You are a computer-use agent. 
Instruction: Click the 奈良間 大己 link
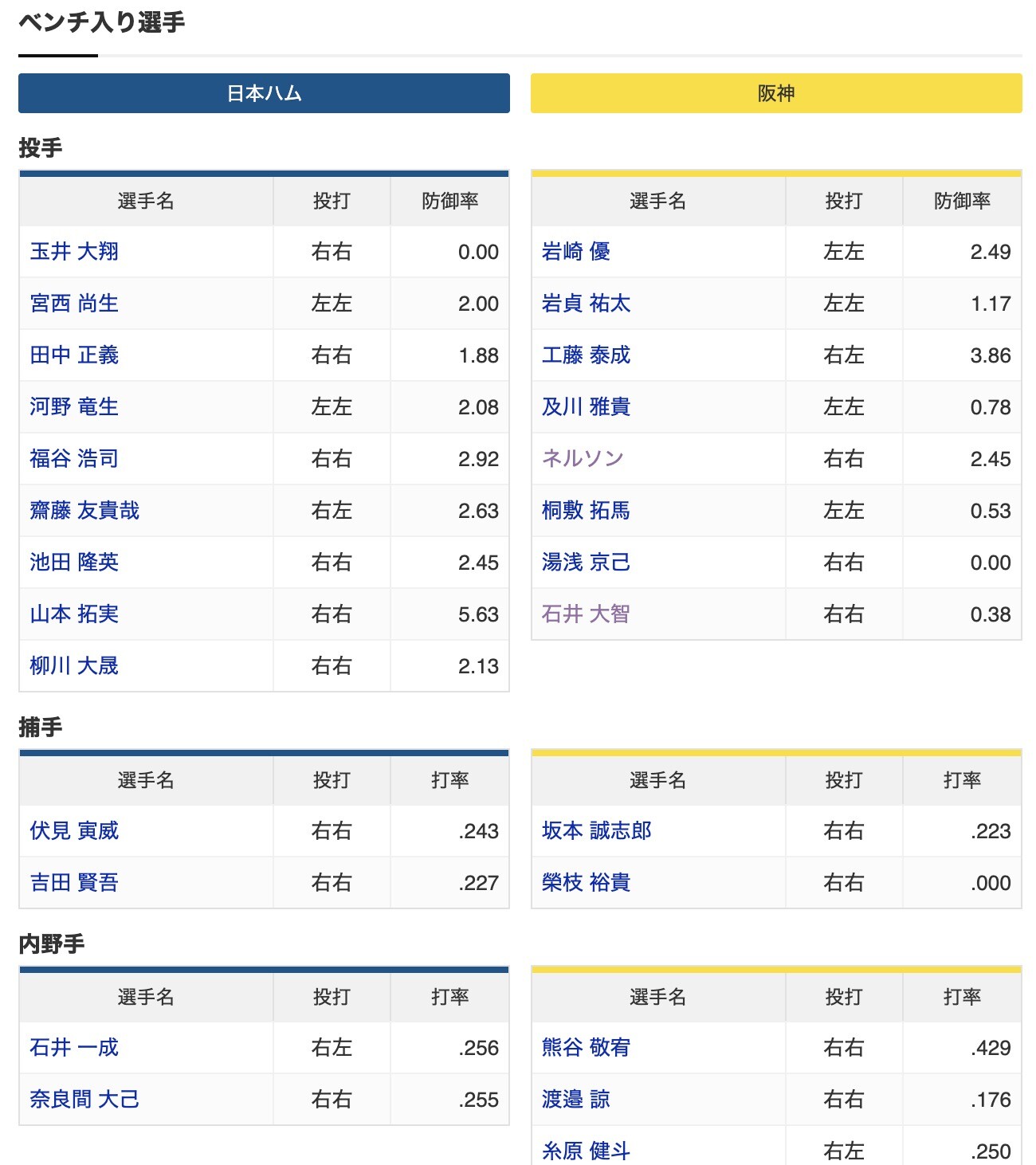click(84, 1100)
